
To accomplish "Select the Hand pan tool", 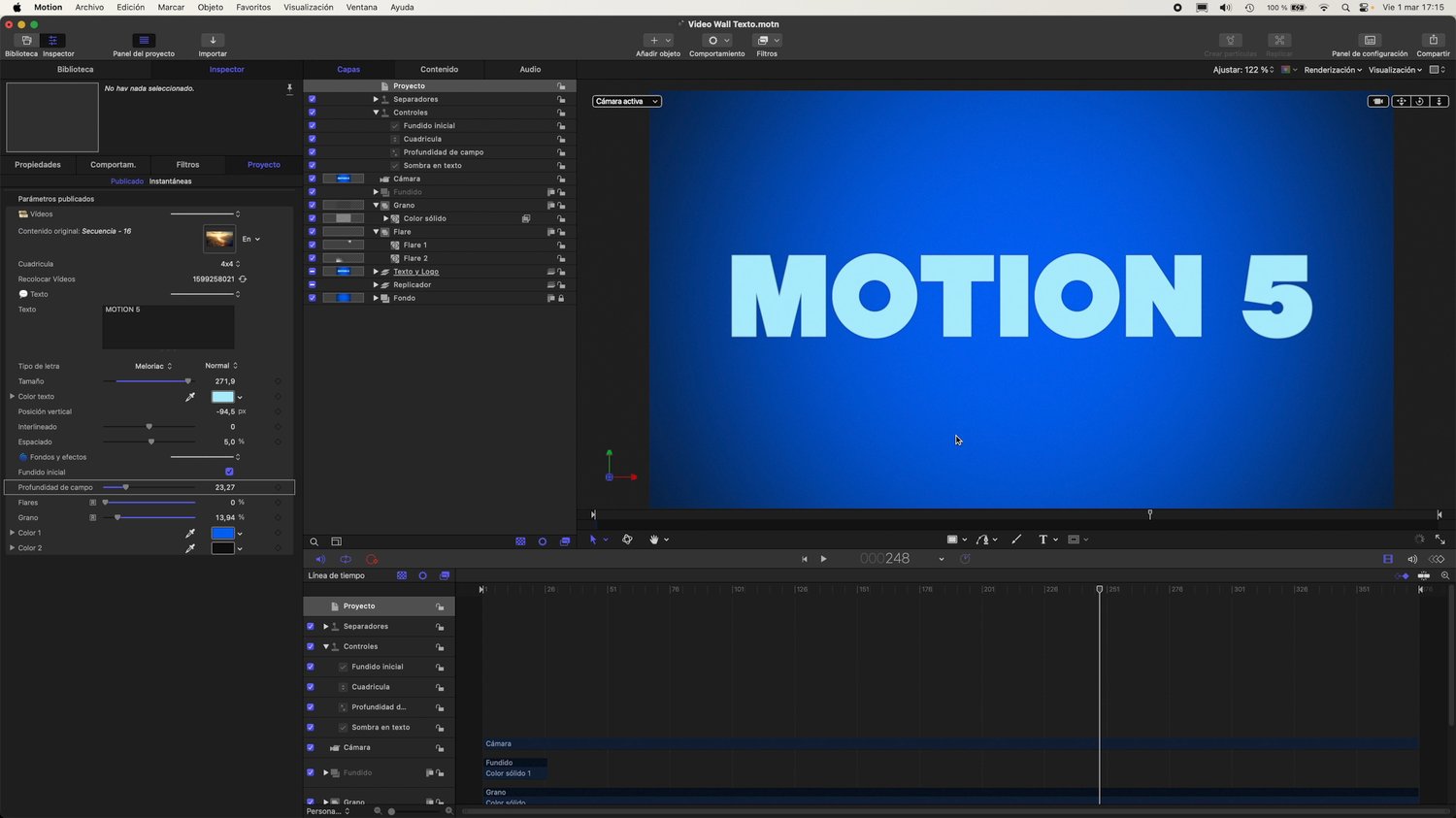I will click(x=654, y=540).
